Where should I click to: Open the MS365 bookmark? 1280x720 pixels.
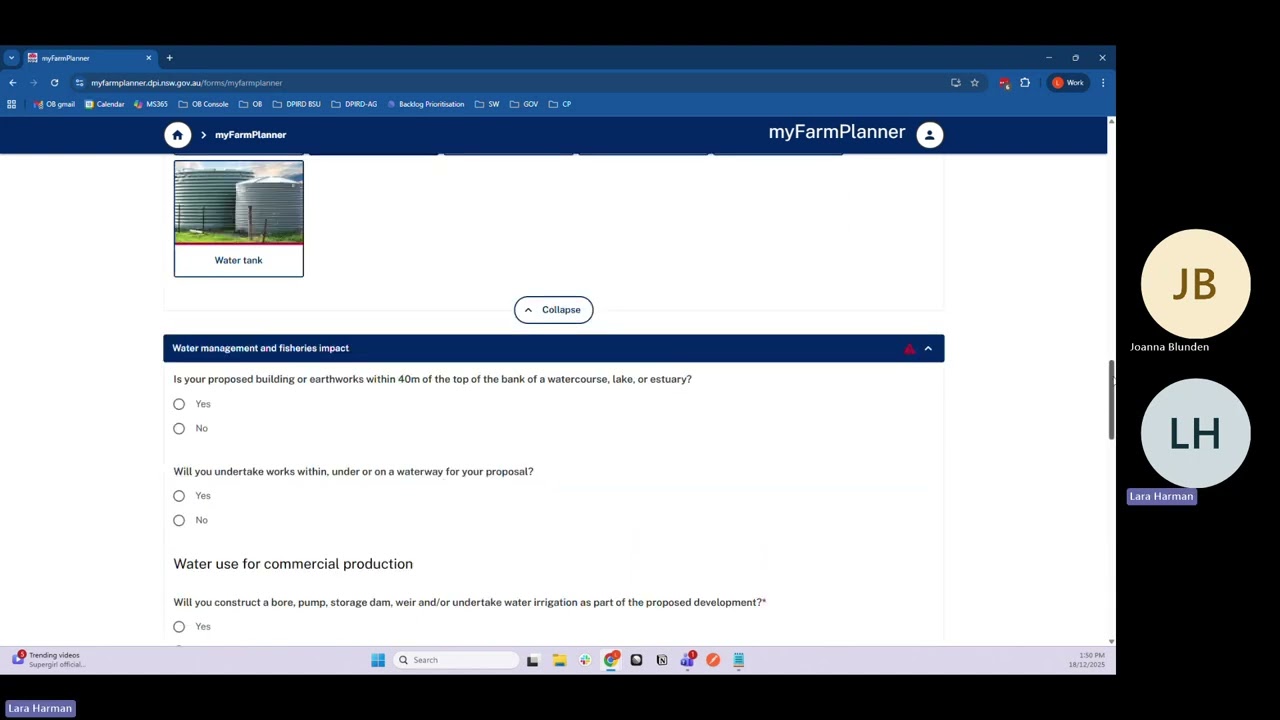coord(151,104)
